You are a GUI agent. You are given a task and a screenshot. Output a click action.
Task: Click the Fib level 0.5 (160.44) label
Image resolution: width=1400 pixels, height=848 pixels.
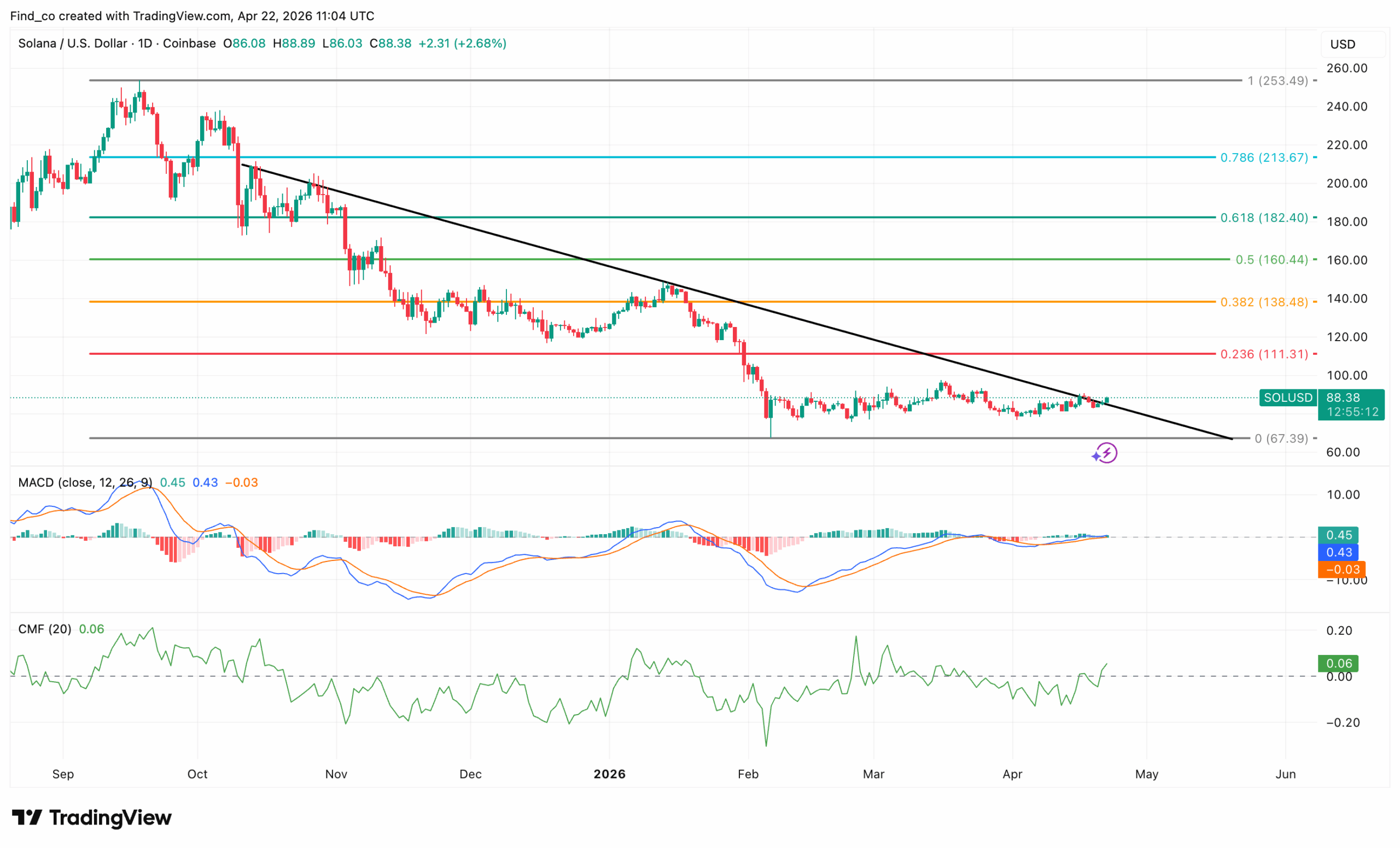click(1271, 260)
